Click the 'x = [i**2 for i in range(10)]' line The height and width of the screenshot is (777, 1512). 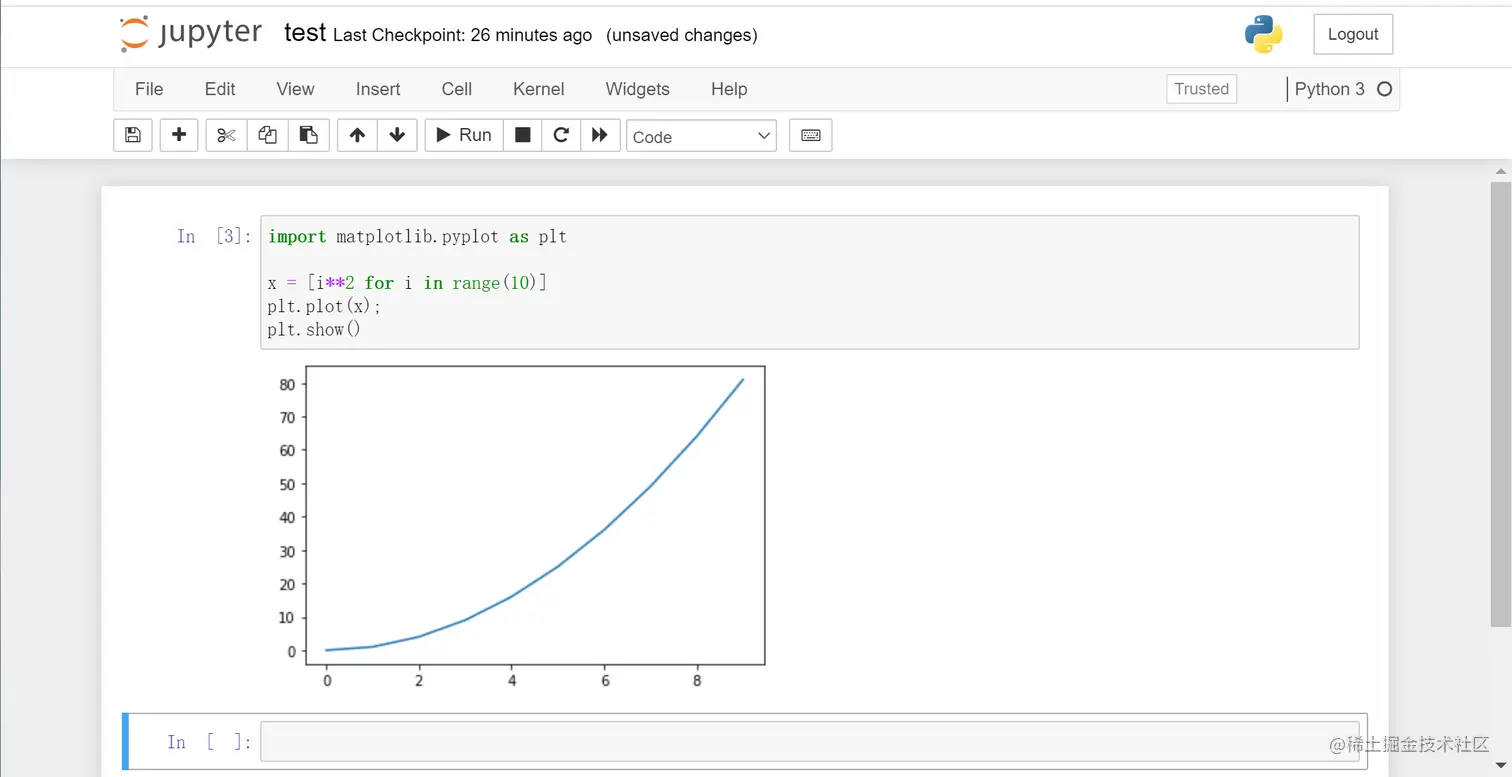point(408,283)
